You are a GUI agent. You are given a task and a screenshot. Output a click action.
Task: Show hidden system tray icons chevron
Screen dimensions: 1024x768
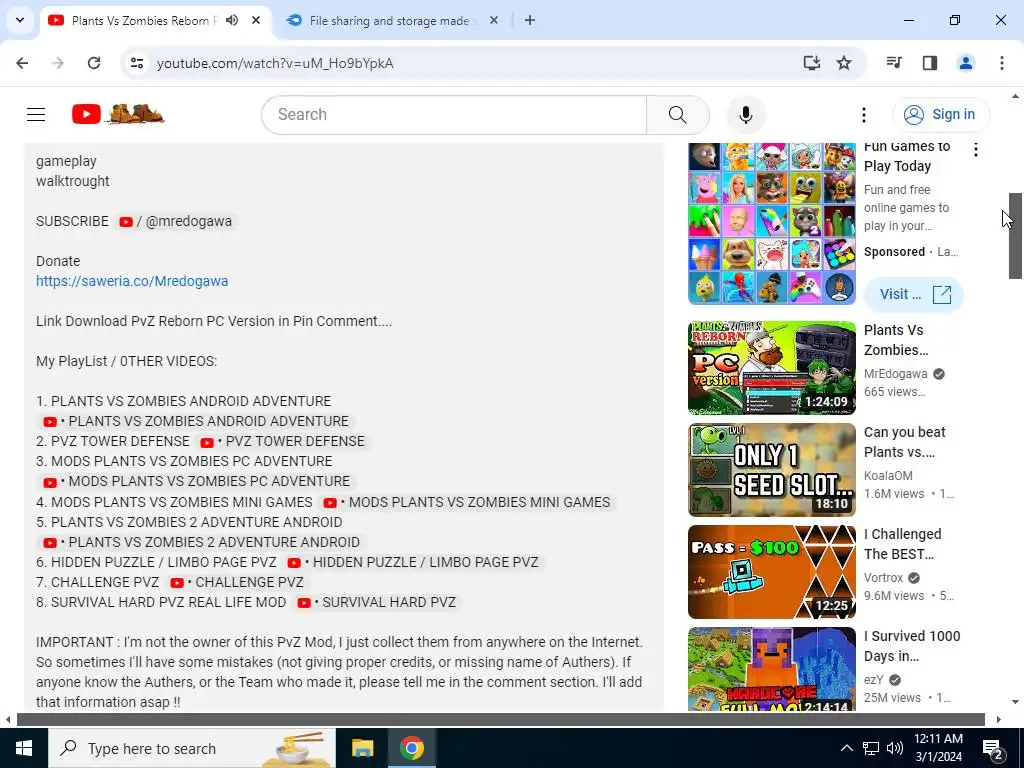click(846, 748)
